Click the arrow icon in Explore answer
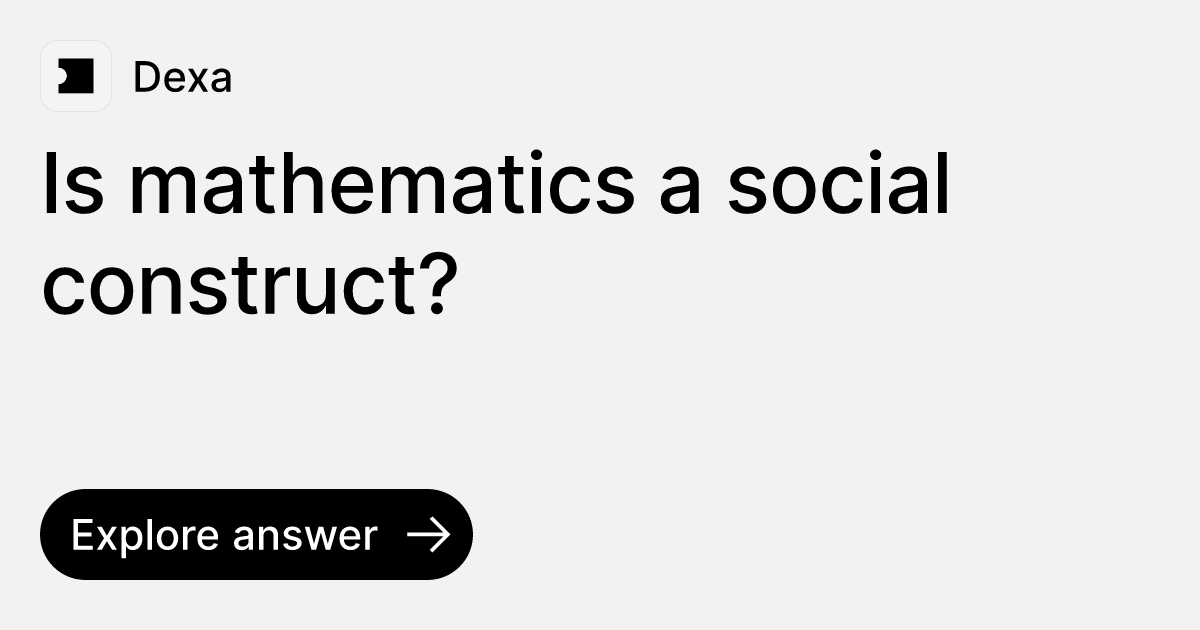Image resolution: width=1200 pixels, height=630 pixels. click(x=429, y=535)
